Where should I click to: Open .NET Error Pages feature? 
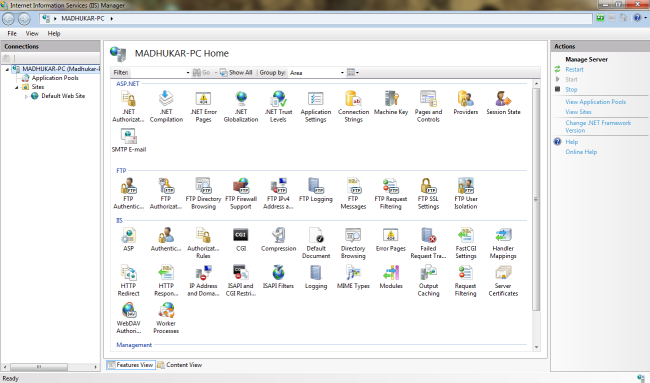204,107
